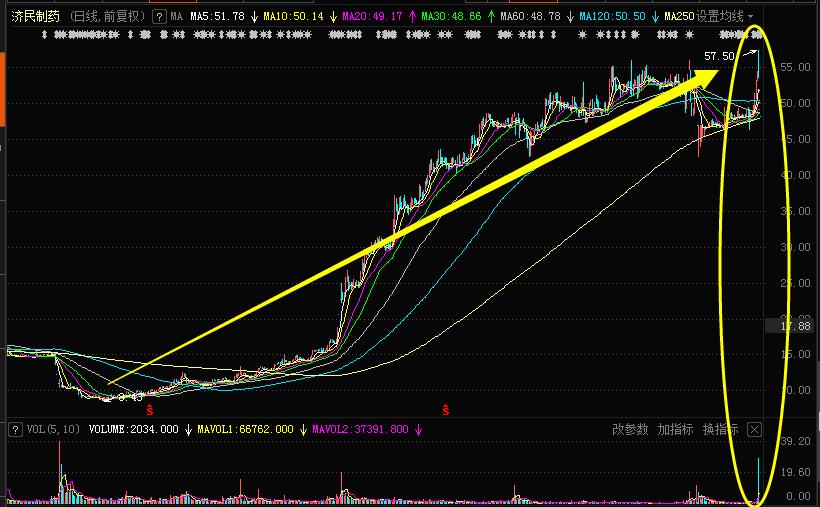The height and width of the screenshot is (507, 820).
Task: Select the stock name 济民制药
Action: click(36, 16)
